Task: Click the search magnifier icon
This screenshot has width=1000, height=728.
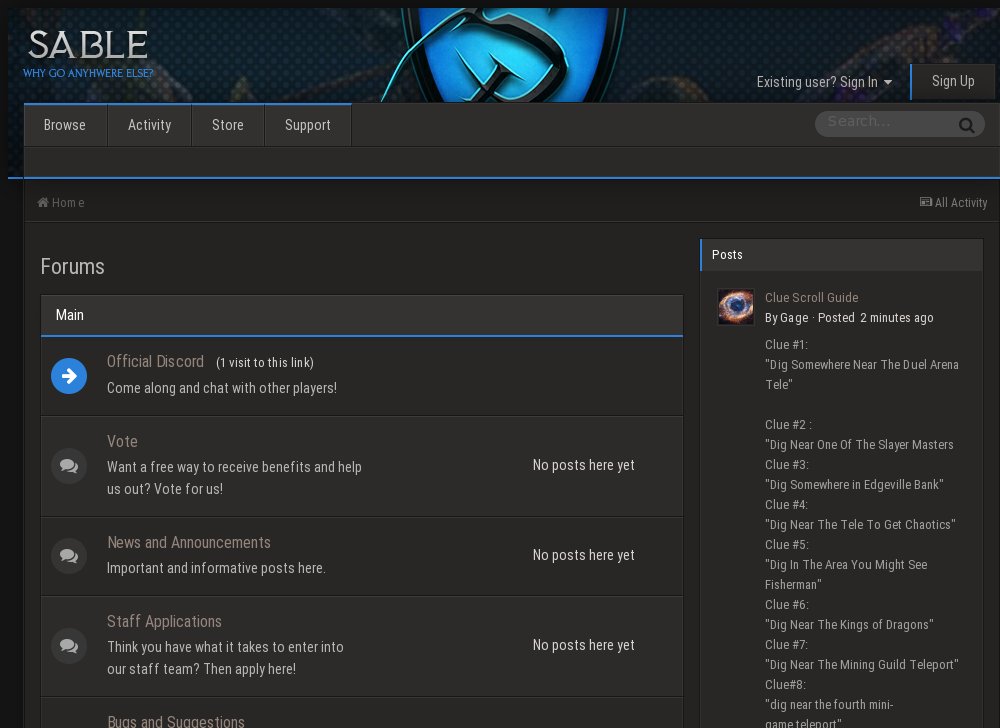Action: point(966,125)
